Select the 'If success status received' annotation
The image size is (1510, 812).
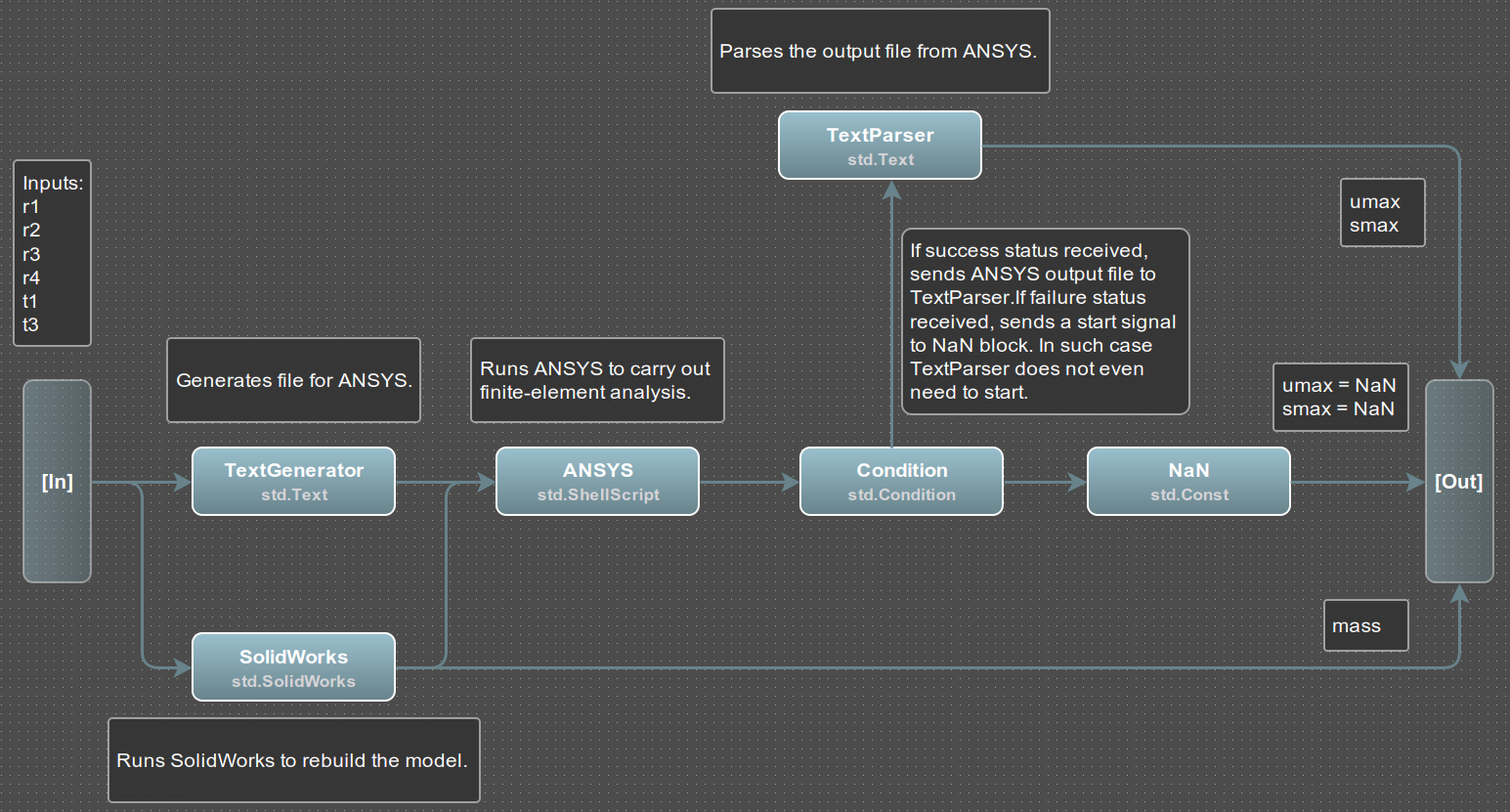click(1045, 321)
